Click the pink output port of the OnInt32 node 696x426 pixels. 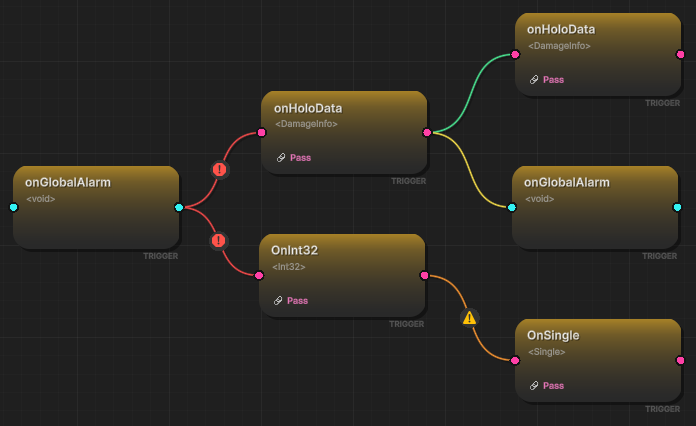coord(424,275)
